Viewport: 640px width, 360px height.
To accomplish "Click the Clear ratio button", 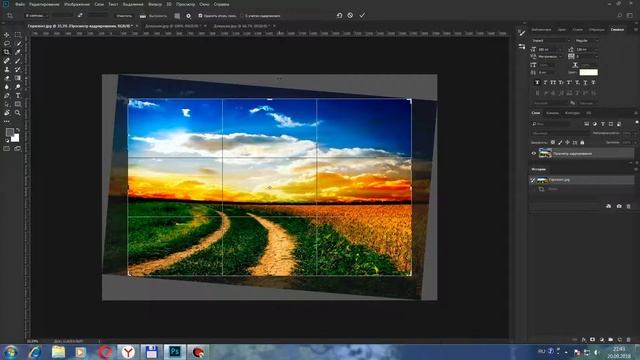I will click(x=124, y=16).
